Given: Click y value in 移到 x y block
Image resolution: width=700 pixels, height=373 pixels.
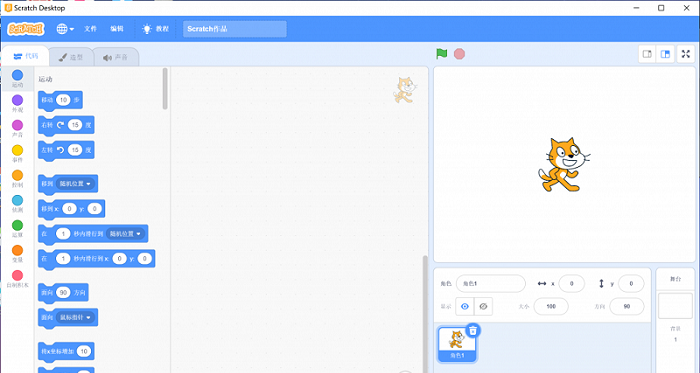Looking at the screenshot, I should (x=95, y=209).
